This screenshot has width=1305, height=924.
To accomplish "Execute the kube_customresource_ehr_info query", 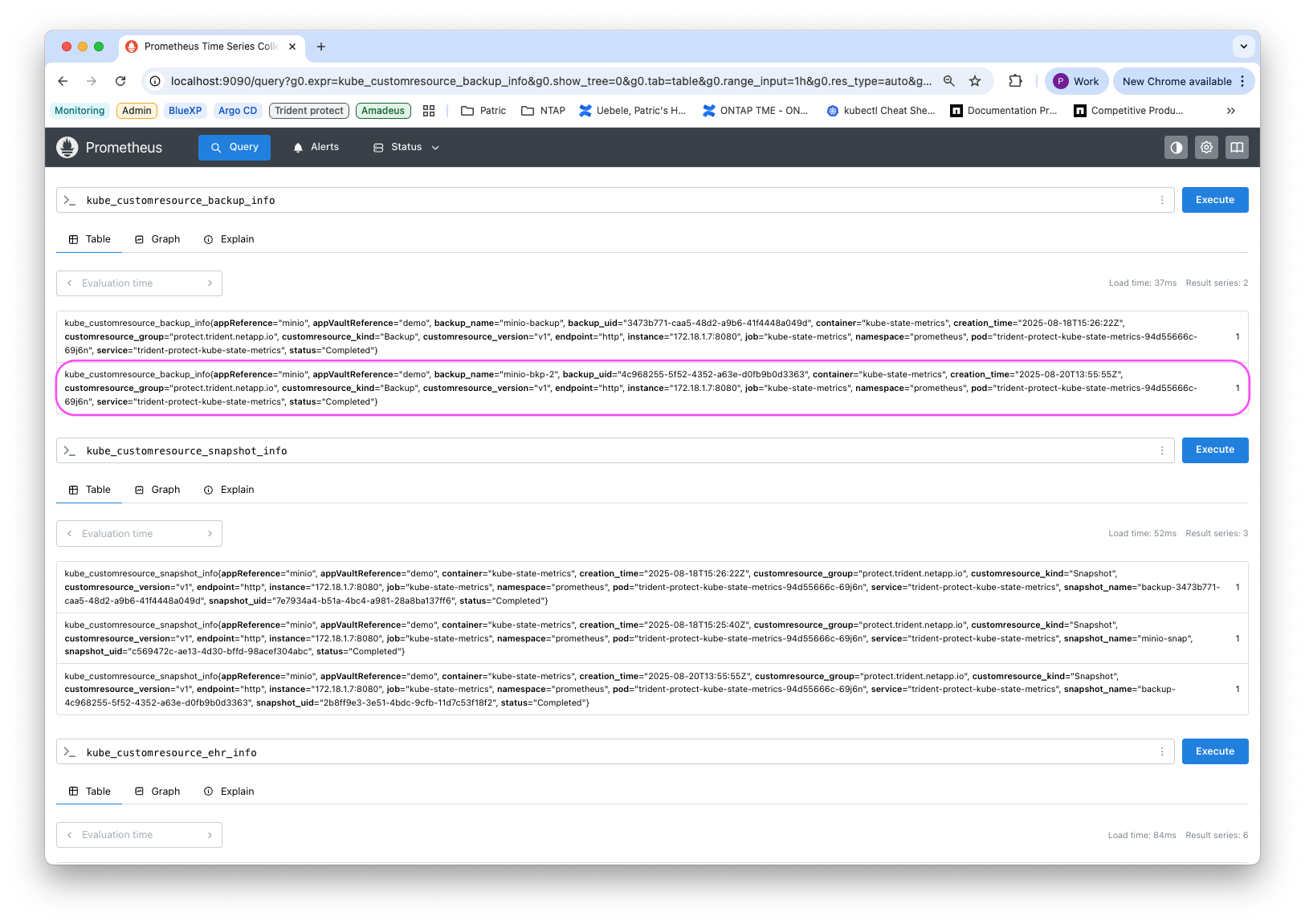I will [1215, 751].
